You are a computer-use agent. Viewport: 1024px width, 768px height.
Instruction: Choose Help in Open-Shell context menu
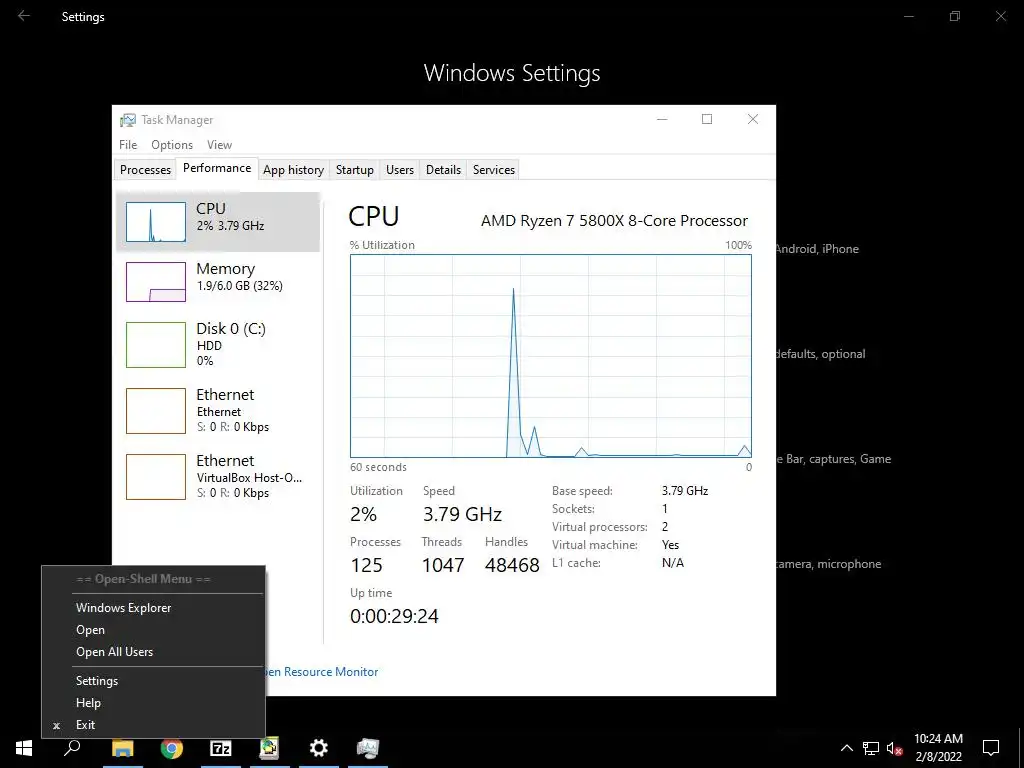coord(153,703)
